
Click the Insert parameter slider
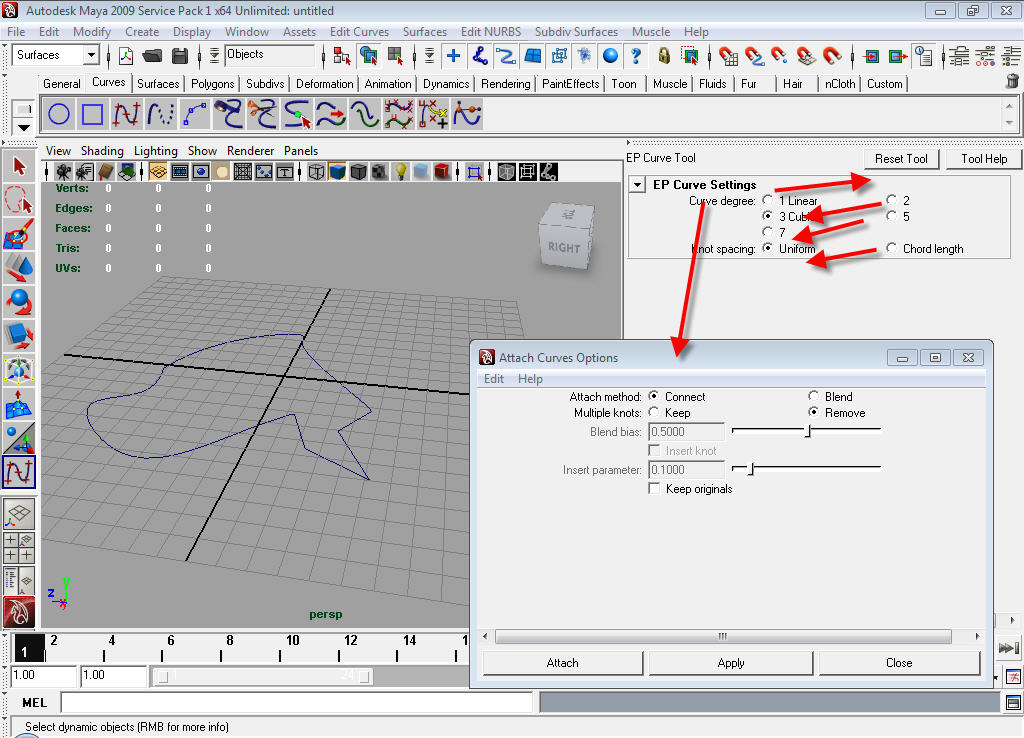[807, 468]
